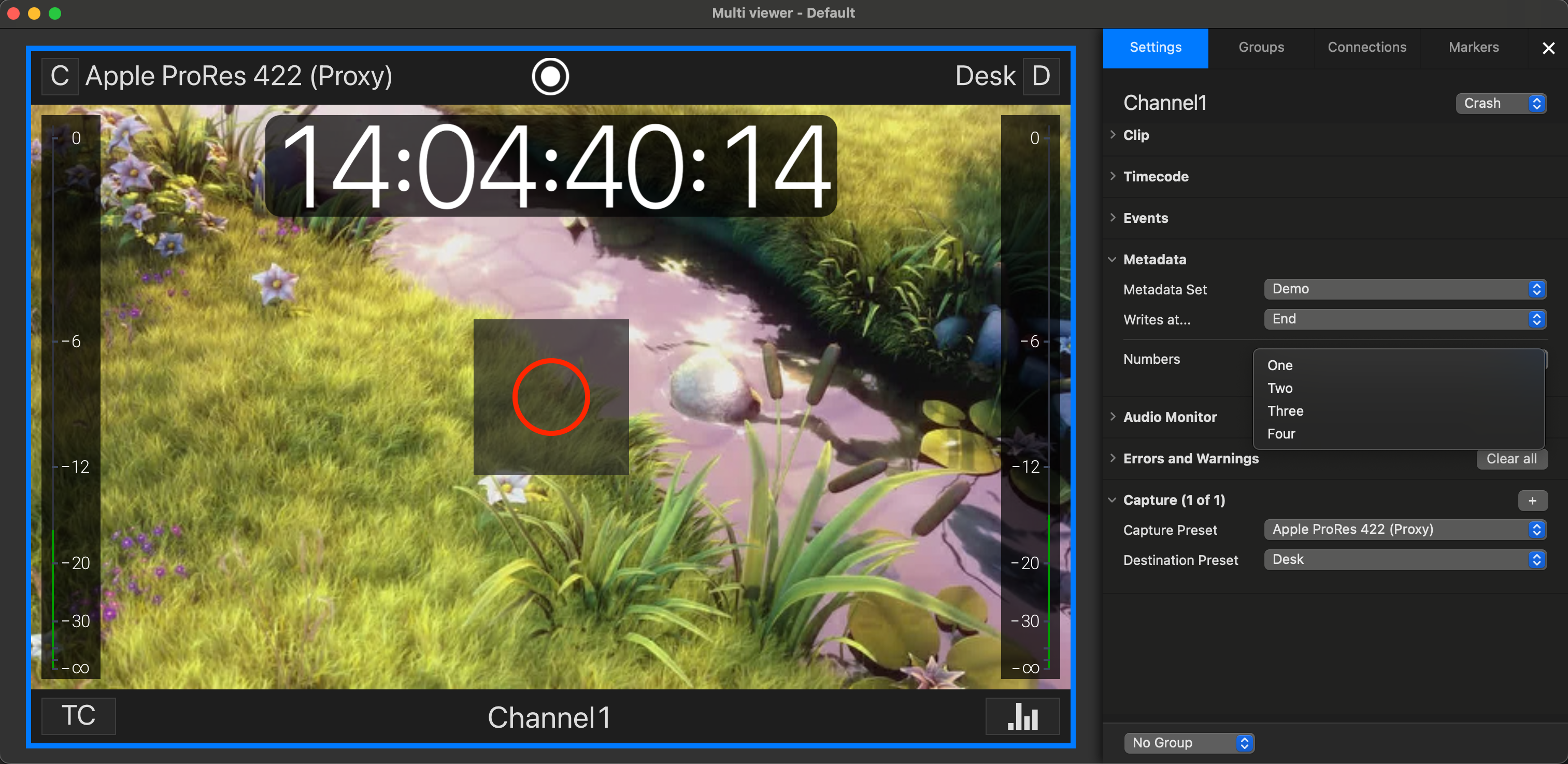Choose One from the Numbers list
1568x764 pixels.
[1399, 365]
